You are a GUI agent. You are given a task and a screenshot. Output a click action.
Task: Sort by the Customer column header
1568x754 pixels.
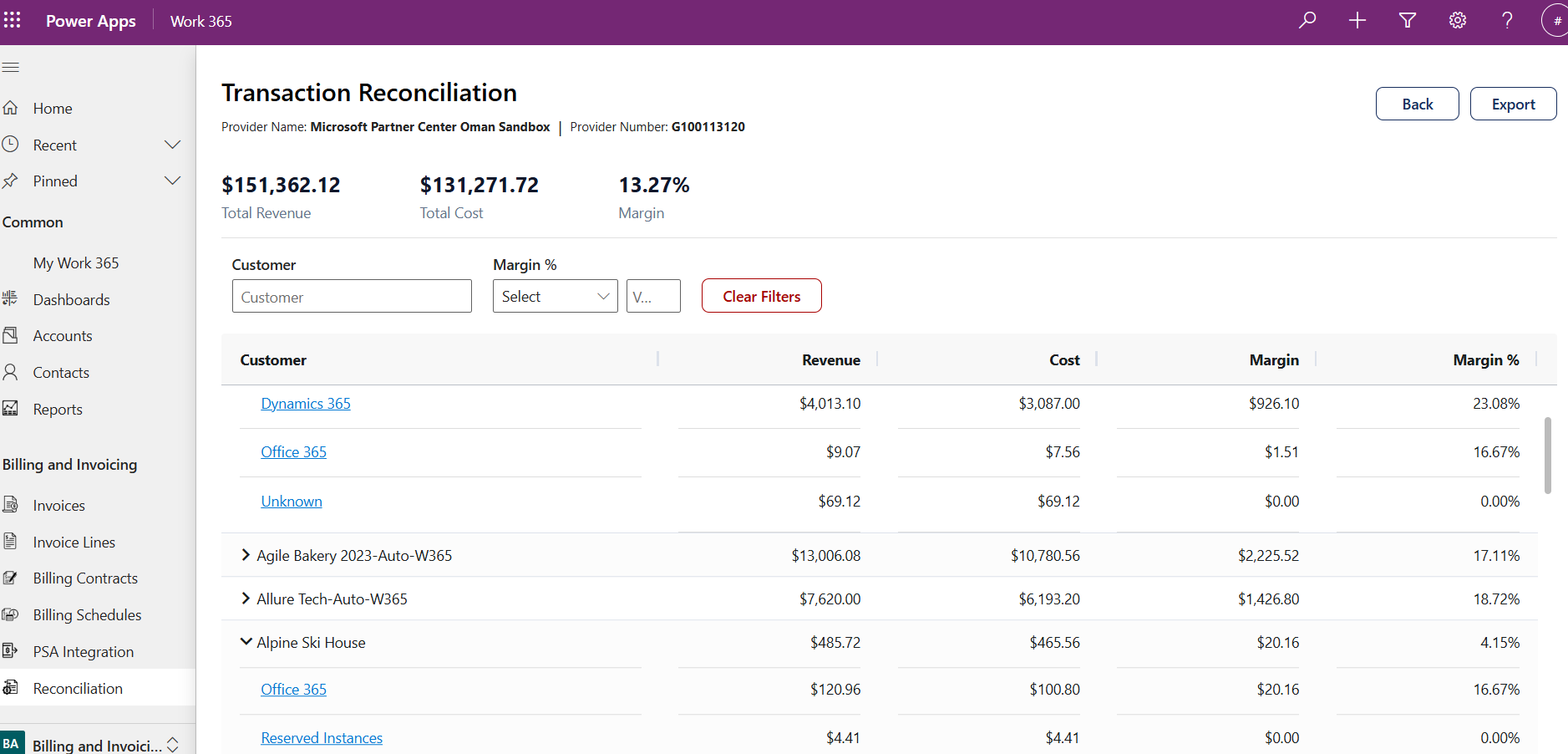(273, 360)
